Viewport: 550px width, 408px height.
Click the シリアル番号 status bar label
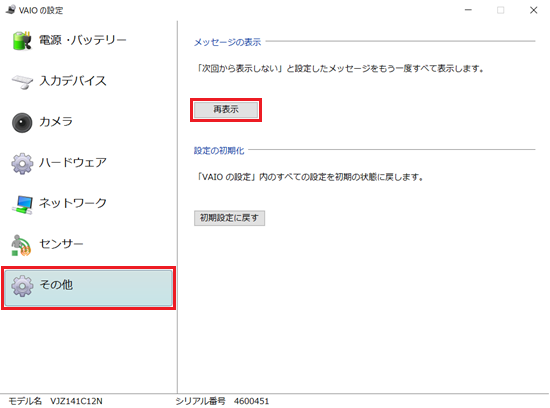200,401
